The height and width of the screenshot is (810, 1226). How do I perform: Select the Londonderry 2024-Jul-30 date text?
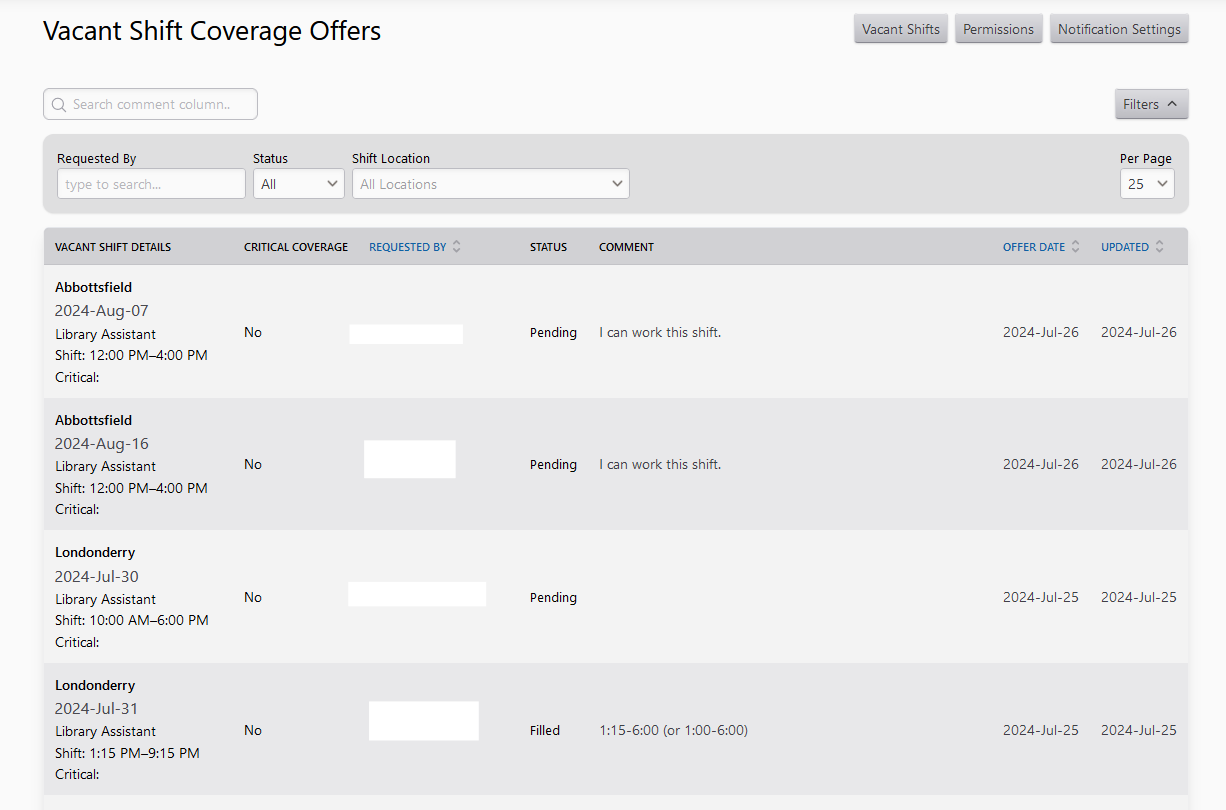tap(97, 577)
